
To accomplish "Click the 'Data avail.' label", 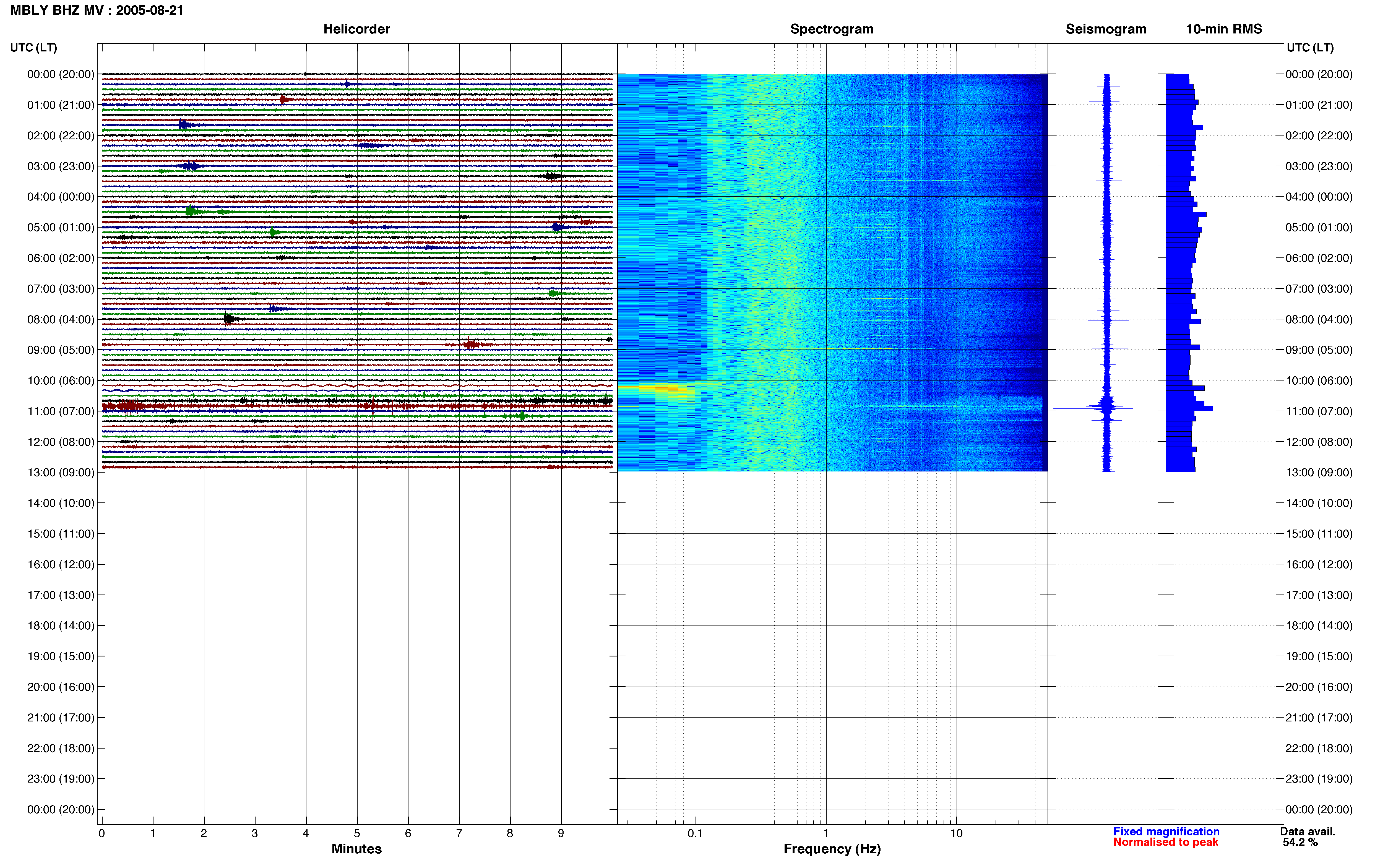I will click(x=1308, y=831).
